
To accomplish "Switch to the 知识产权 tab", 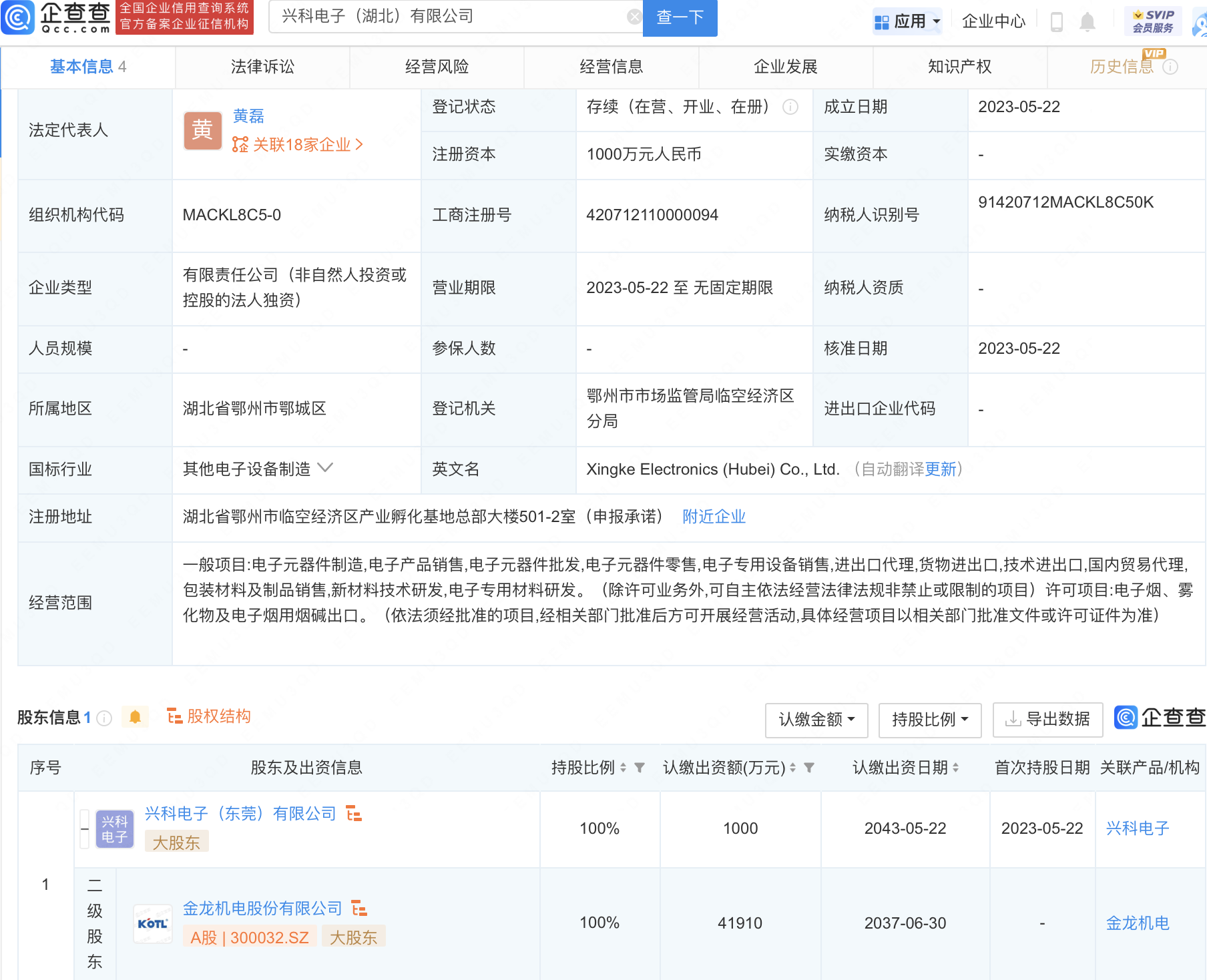I will [960, 67].
